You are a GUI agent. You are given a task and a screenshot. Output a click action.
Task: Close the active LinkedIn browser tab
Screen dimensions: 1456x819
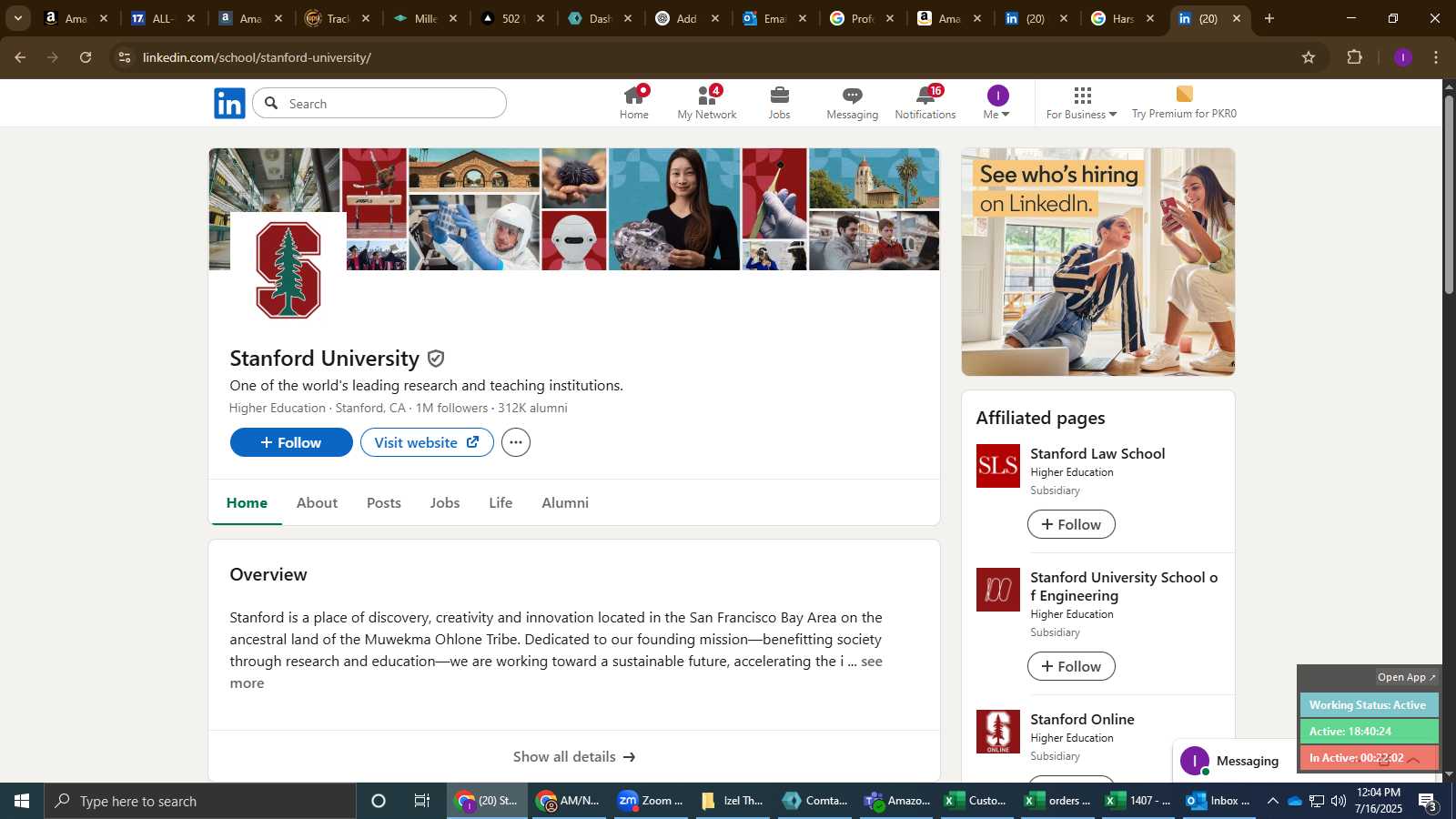pyautogui.click(x=1236, y=18)
